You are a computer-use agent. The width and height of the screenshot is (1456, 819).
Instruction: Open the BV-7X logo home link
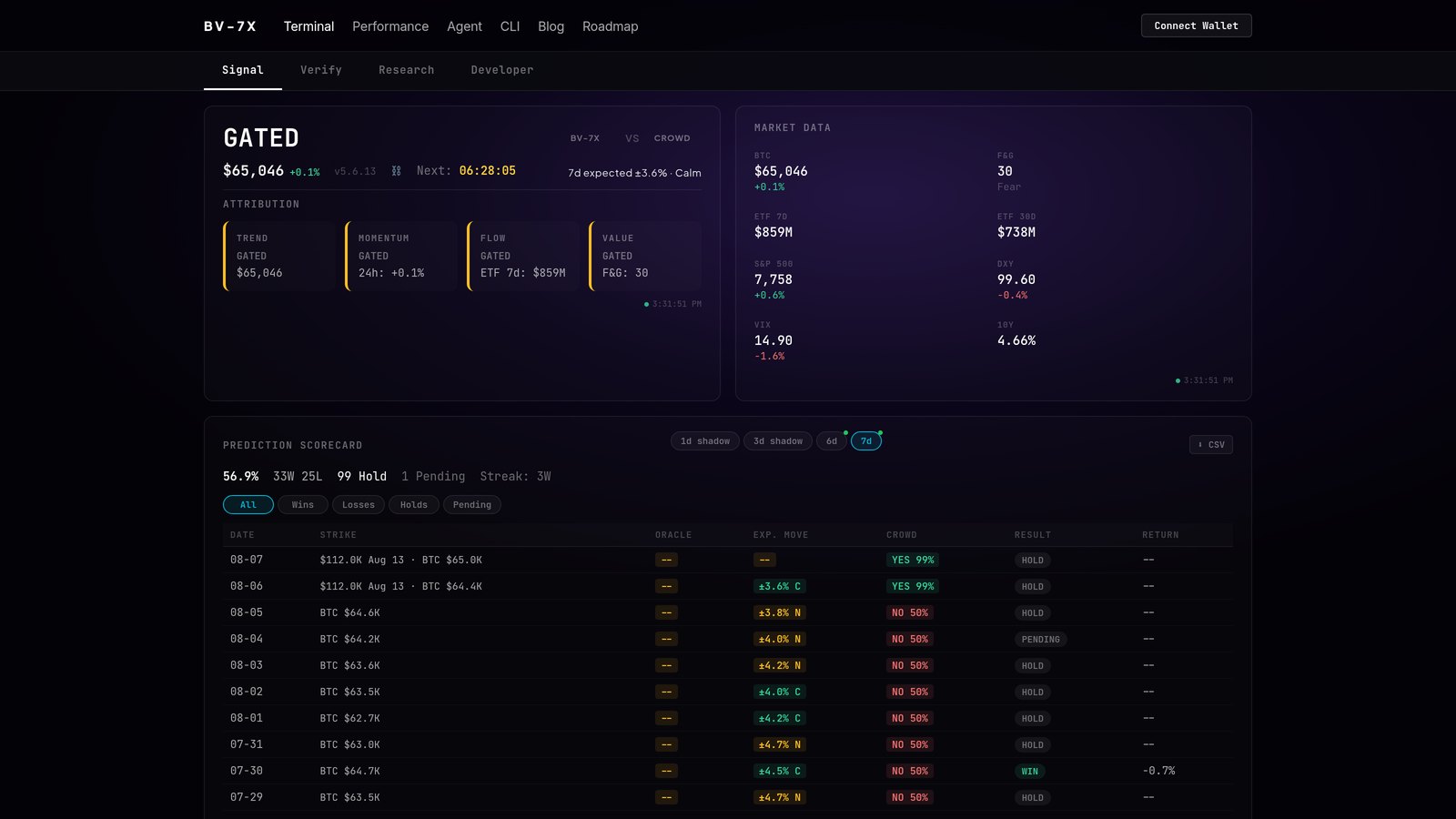(x=230, y=26)
